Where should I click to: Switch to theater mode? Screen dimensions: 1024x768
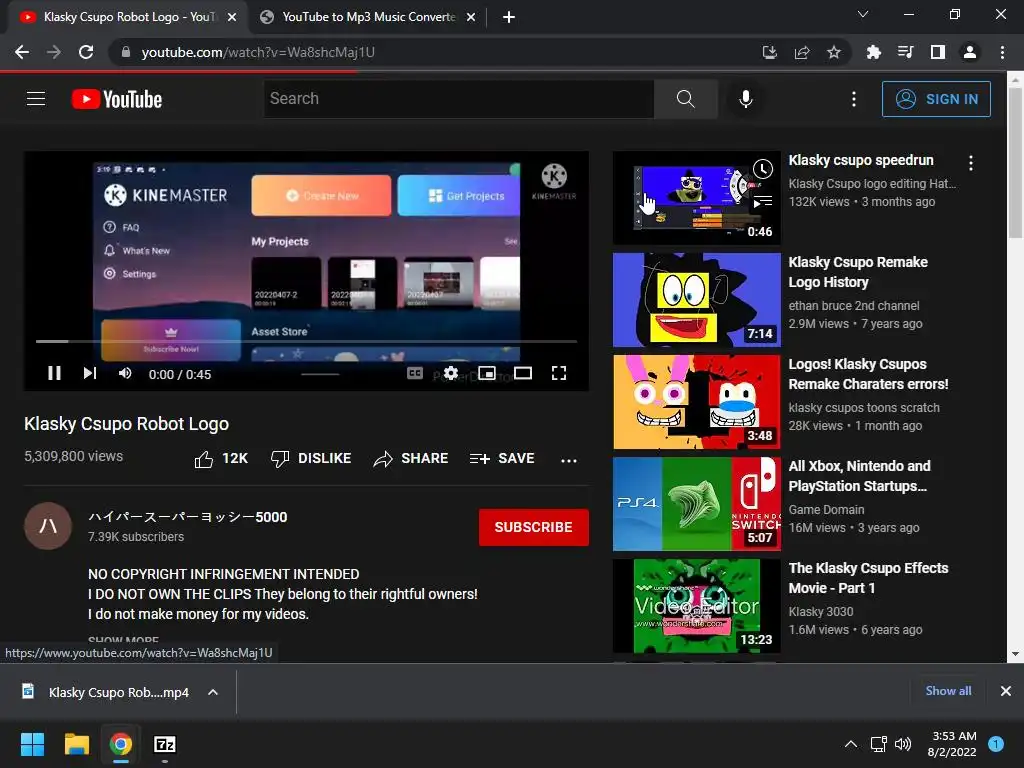[x=522, y=373]
